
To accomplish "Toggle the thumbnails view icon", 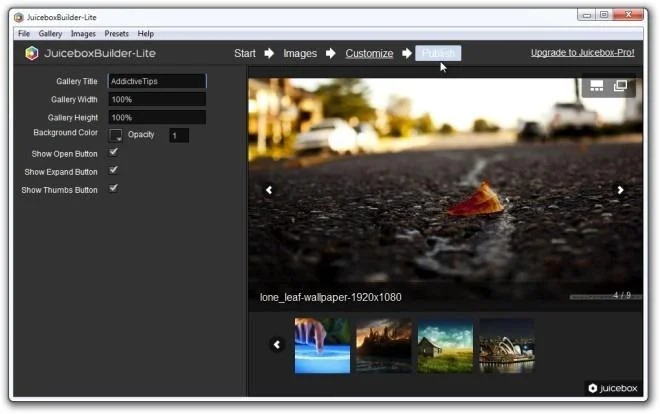I will click(x=596, y=86).
